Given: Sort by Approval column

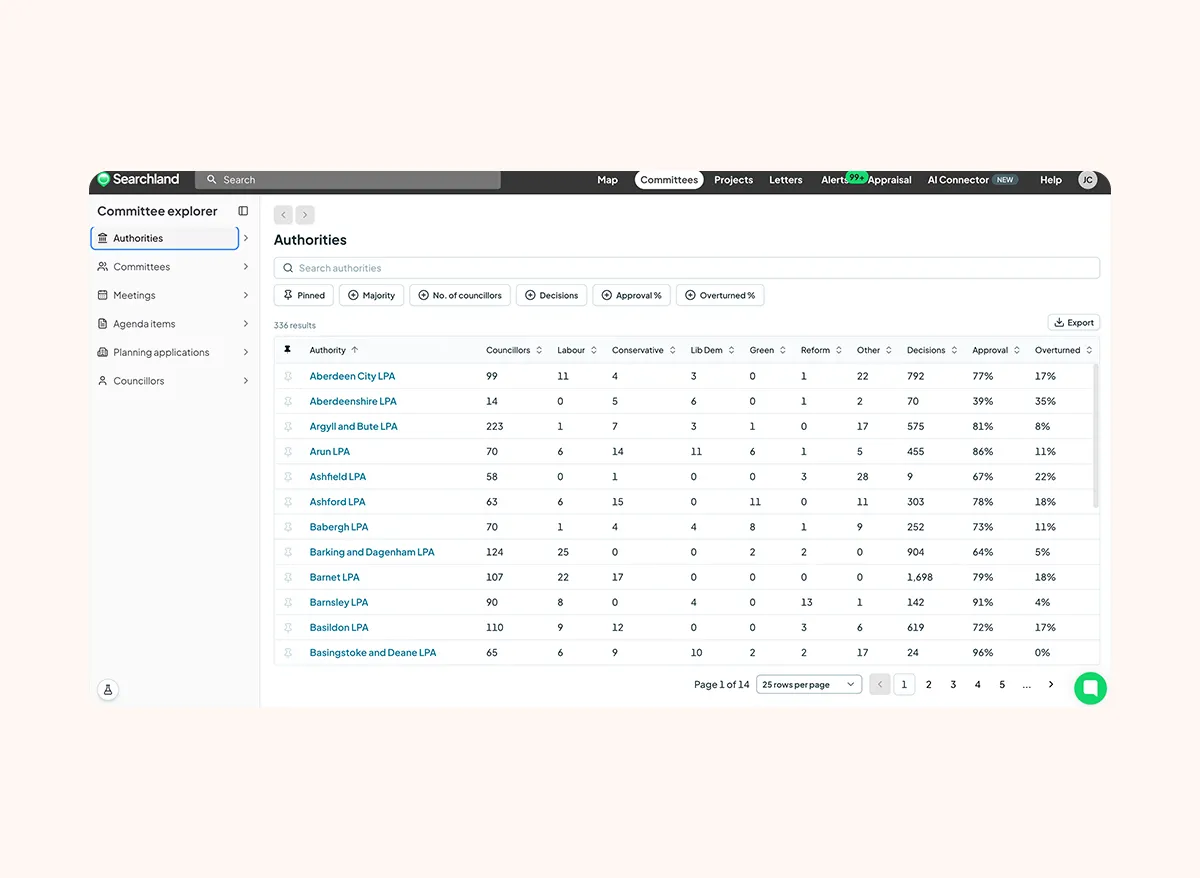Looking at the screenshot, I should [x=996, y=350].
